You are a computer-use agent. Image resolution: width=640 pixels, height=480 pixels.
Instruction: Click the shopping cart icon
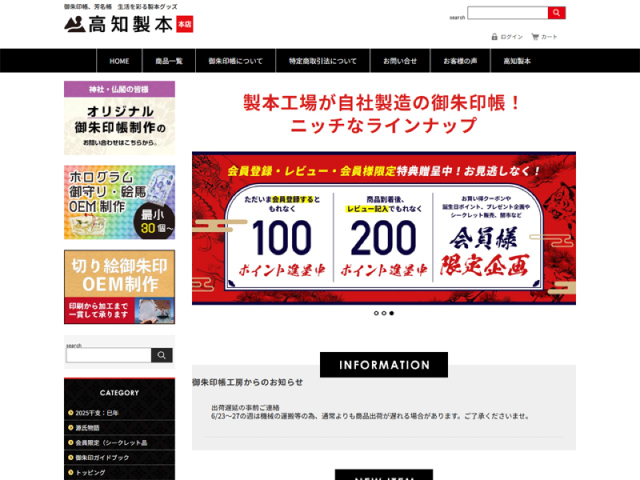pos(535,37)
